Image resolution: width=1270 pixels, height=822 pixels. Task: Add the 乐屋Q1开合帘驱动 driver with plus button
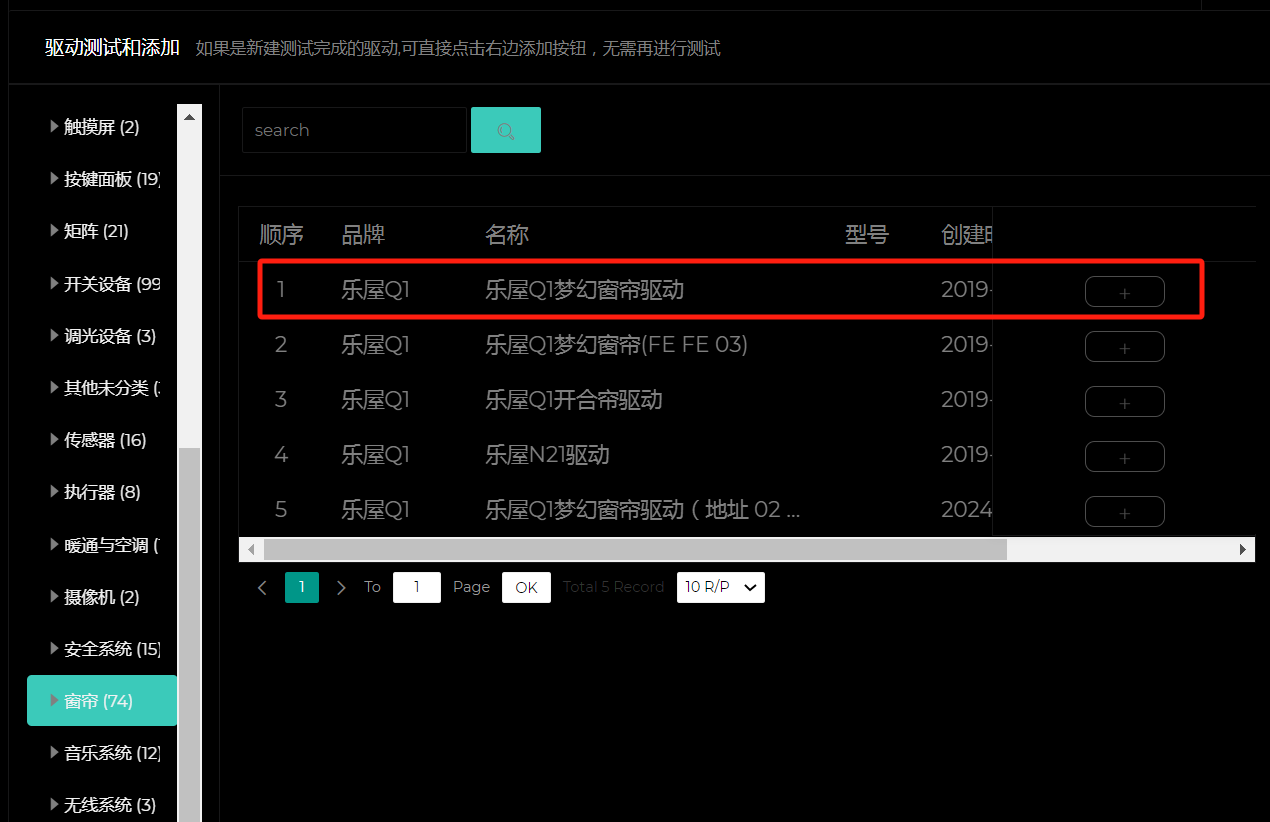click(x=1124, y=402)
